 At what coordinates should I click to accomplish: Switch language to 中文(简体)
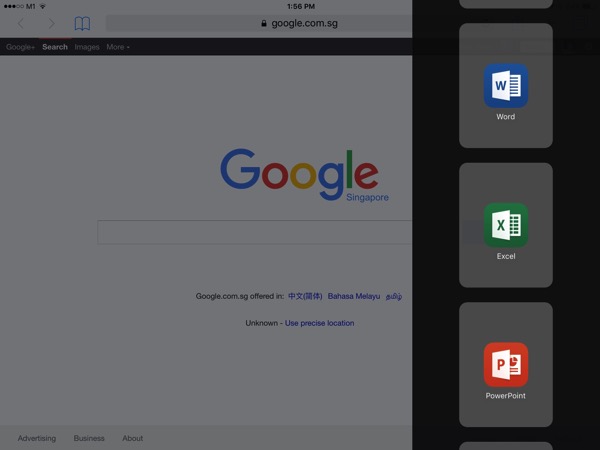coord(305,296)
